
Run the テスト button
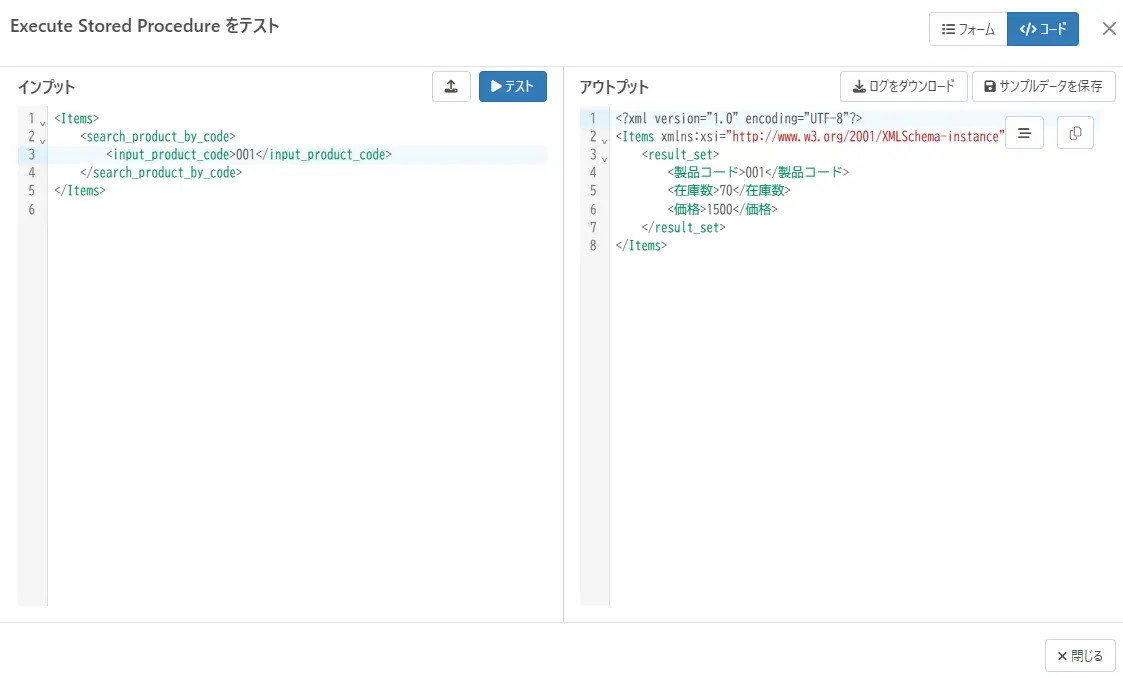click(513, 87)
